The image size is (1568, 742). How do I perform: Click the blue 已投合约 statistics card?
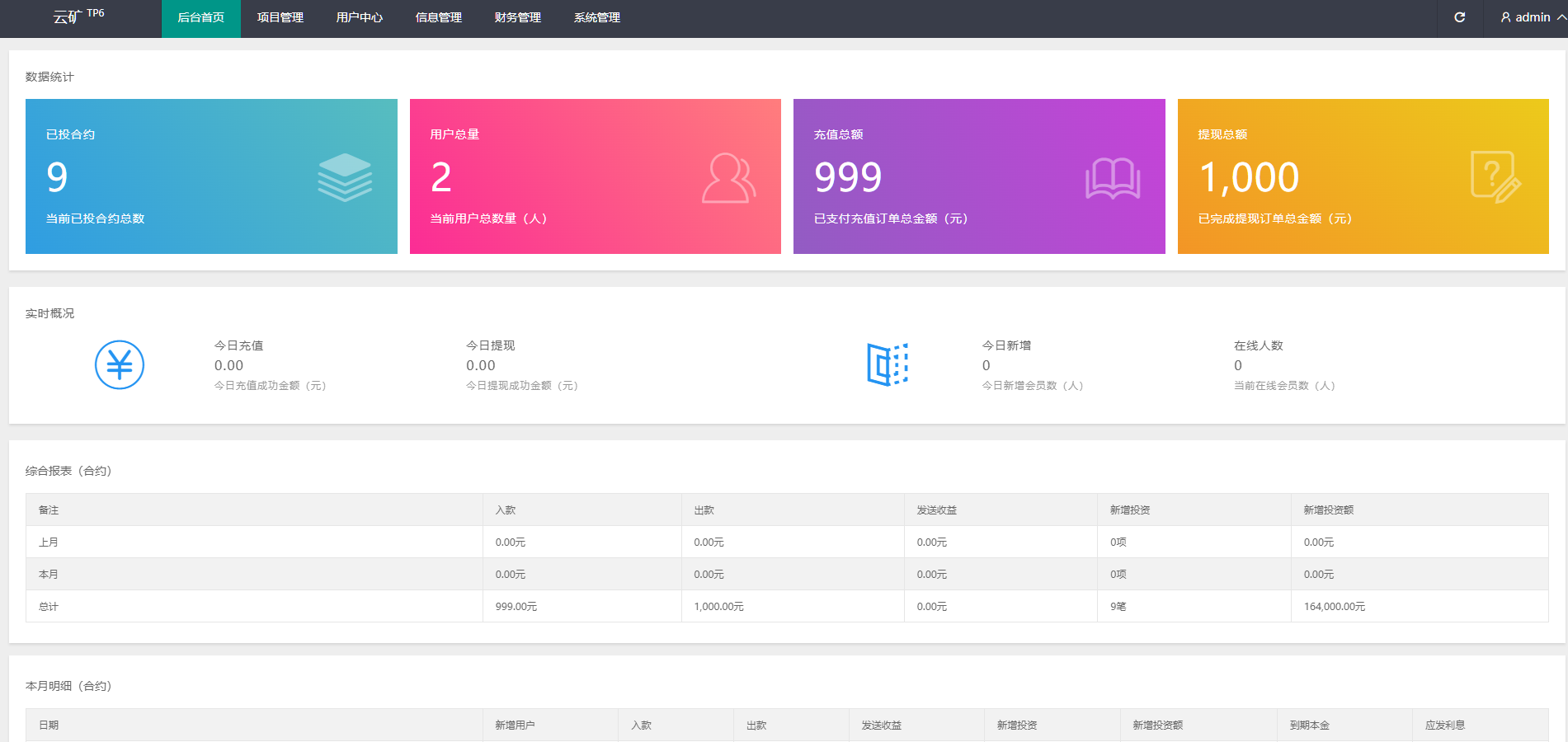211,176
